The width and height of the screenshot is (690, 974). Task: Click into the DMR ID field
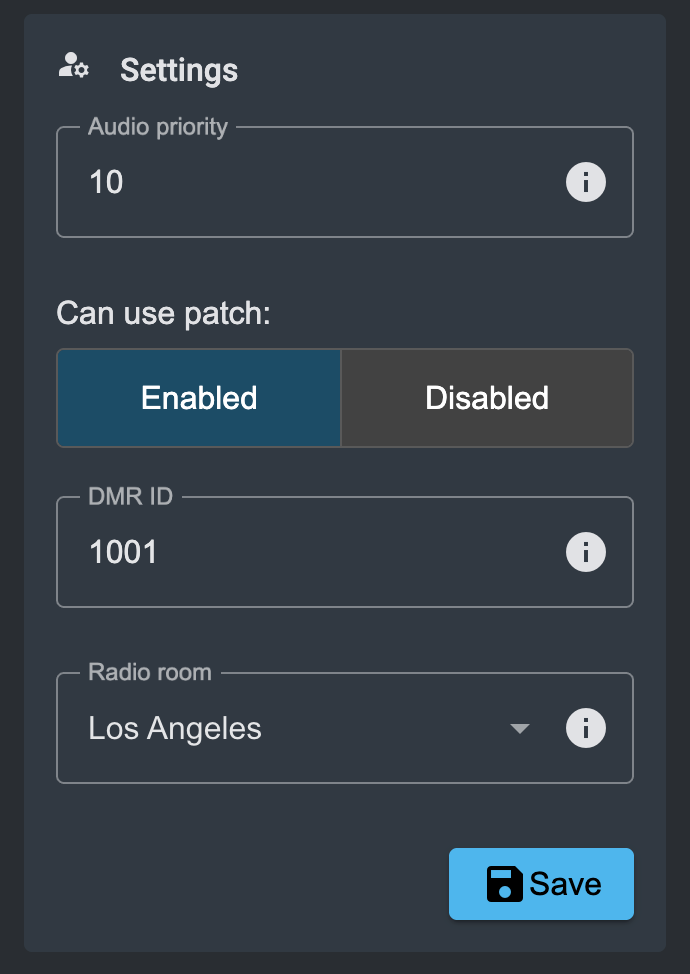[x=320, y=552]
